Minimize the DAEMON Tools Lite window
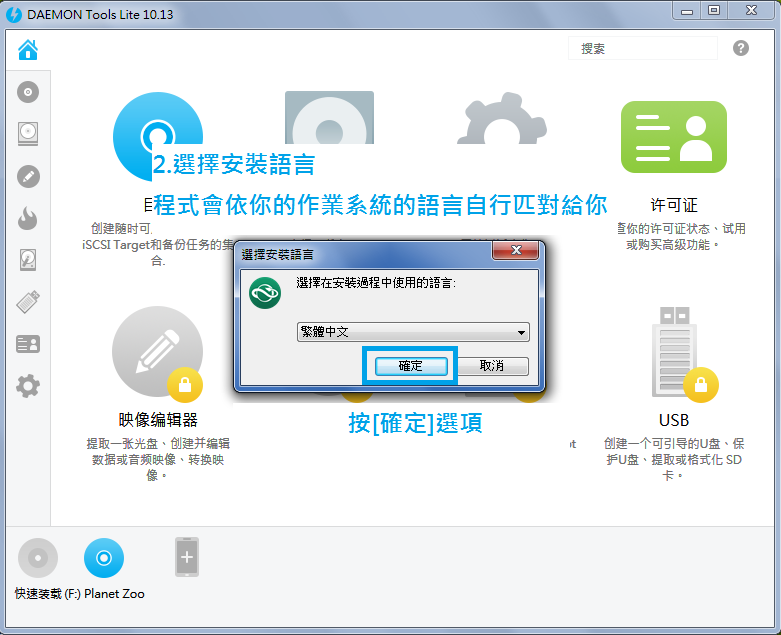The image size is (781, 635). (x=687, y=11)
